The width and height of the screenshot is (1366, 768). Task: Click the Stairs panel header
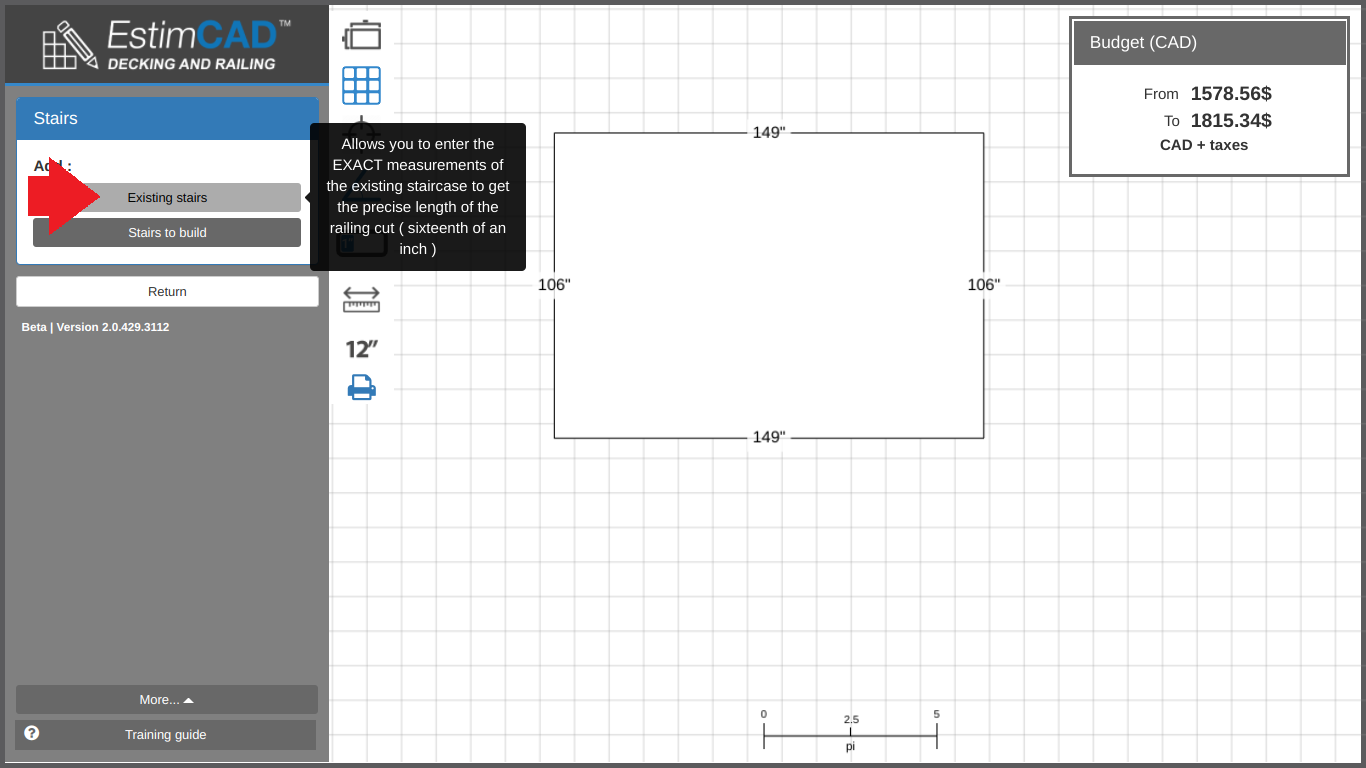167,119
